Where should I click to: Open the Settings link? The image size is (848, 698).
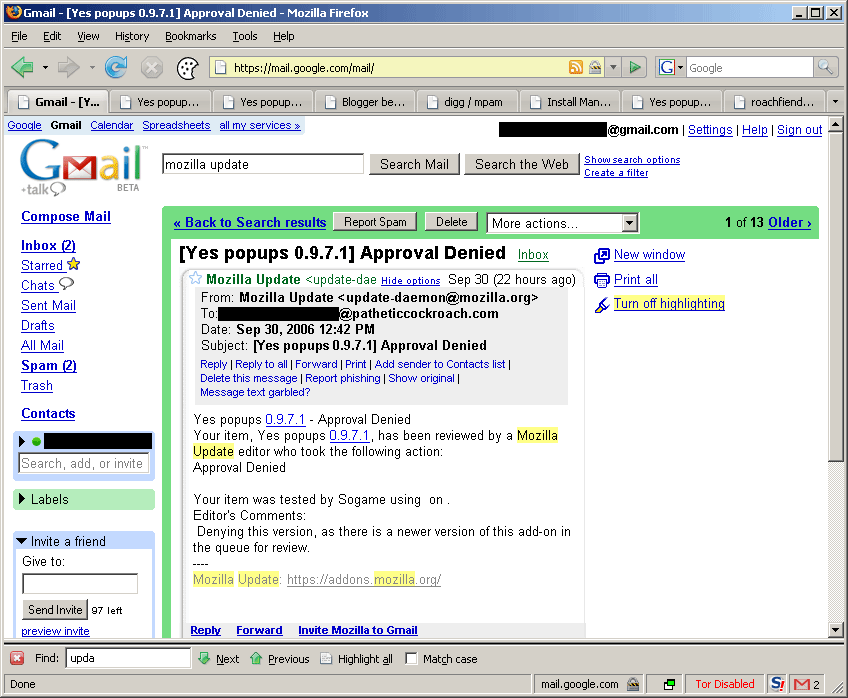(710, 130)
